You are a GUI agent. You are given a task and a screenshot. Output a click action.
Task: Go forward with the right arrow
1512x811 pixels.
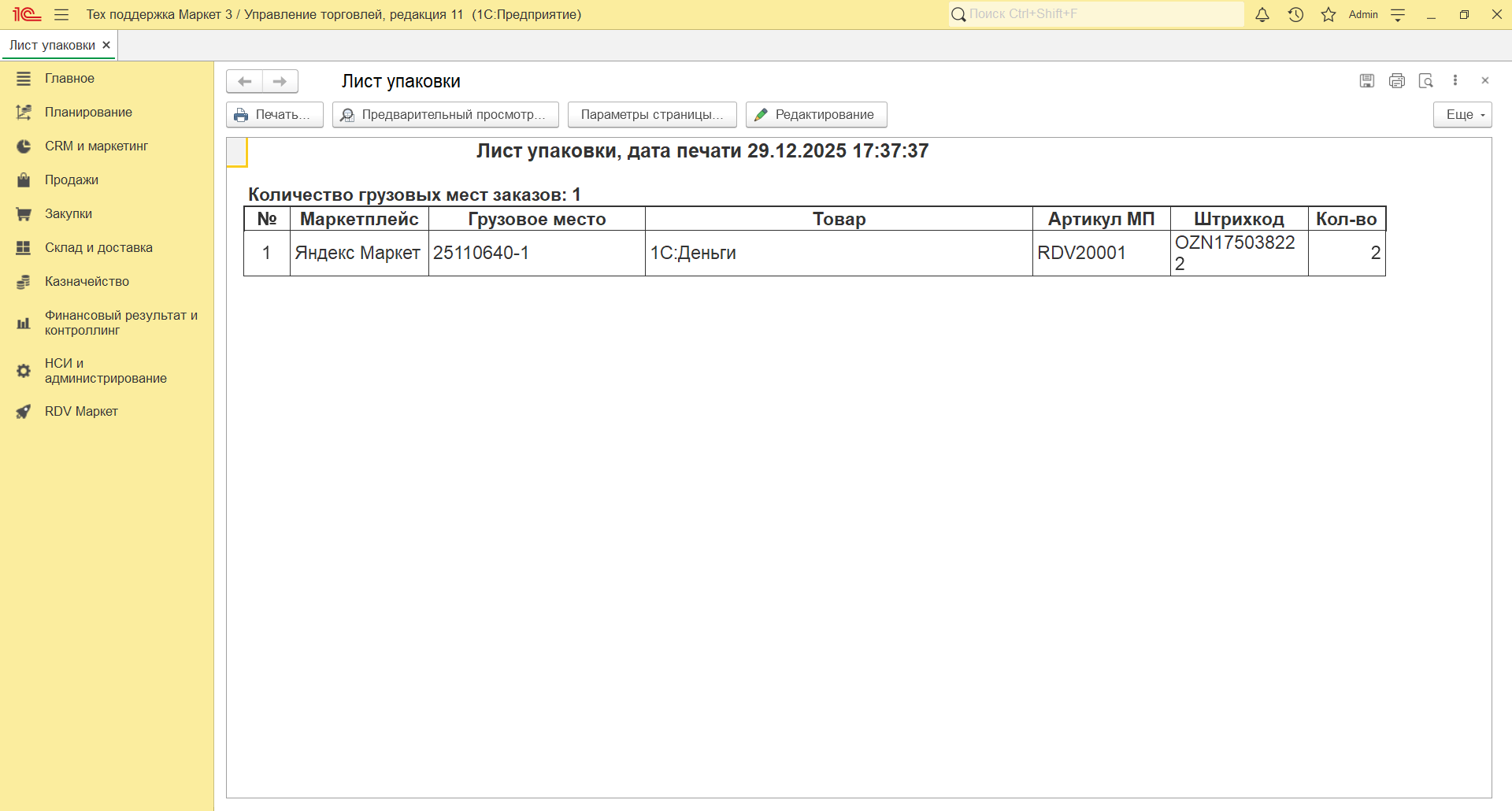click(x=280, y=81)
